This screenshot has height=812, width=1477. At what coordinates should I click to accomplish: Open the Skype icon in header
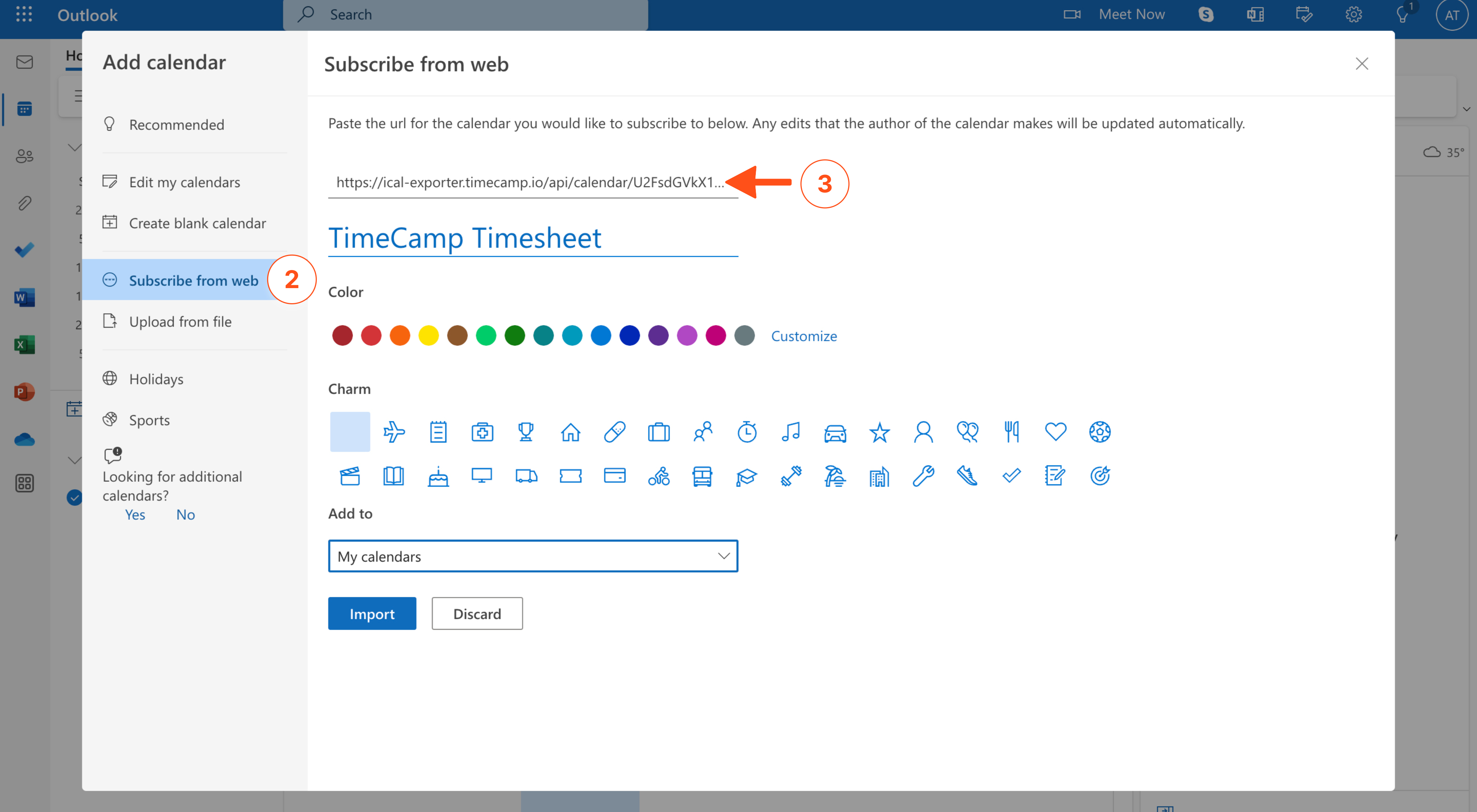(x=1206, y=14)
